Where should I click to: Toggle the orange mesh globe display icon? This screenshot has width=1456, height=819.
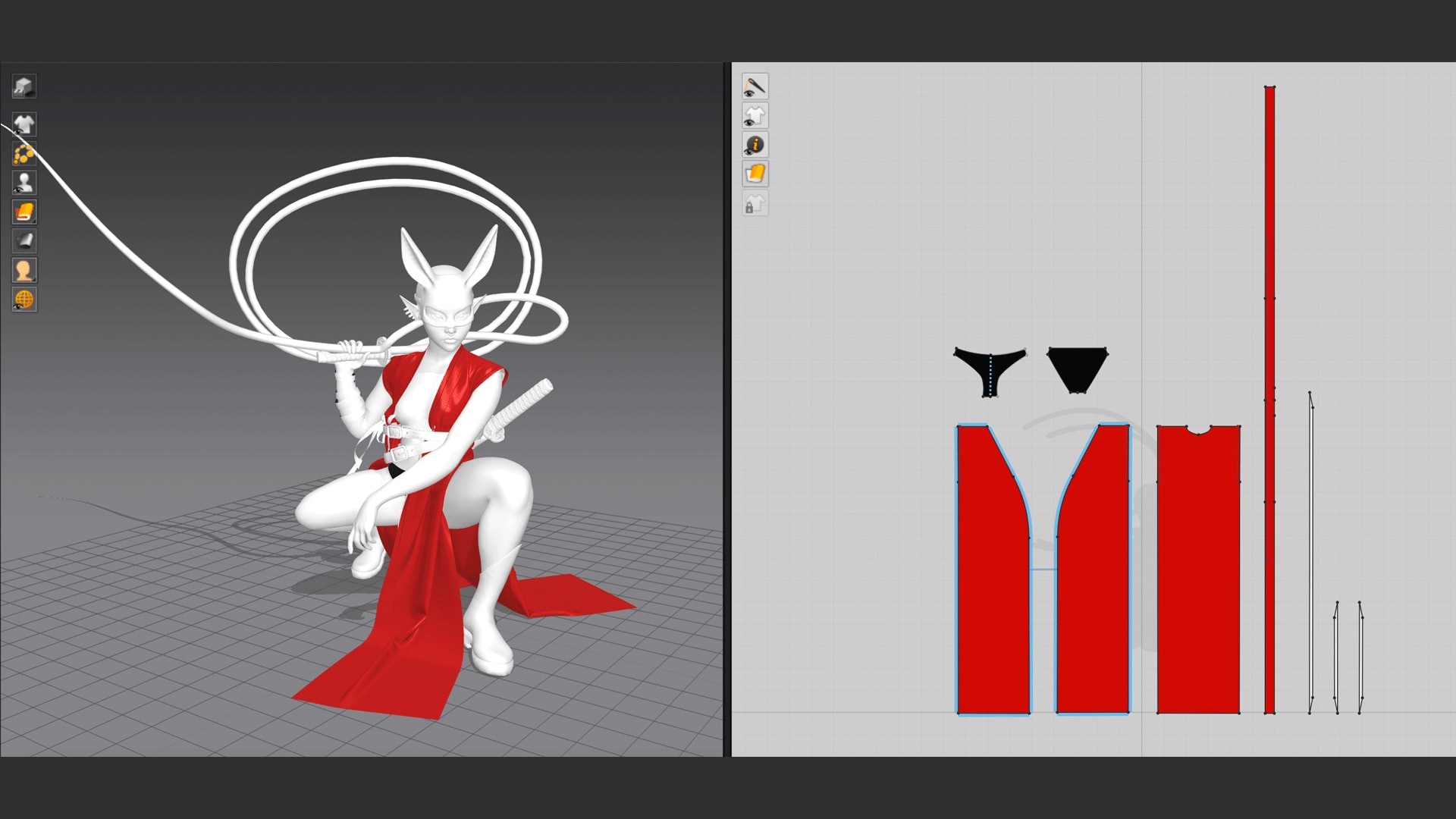(24, 299)
